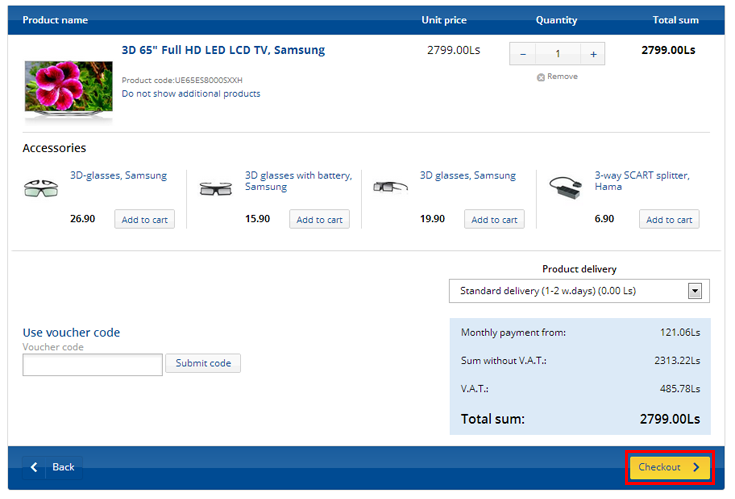Click the V.A.T. 485.78Ls value
Screen dimensions: 735x499
pyautogui.click(x=680, y=388)
